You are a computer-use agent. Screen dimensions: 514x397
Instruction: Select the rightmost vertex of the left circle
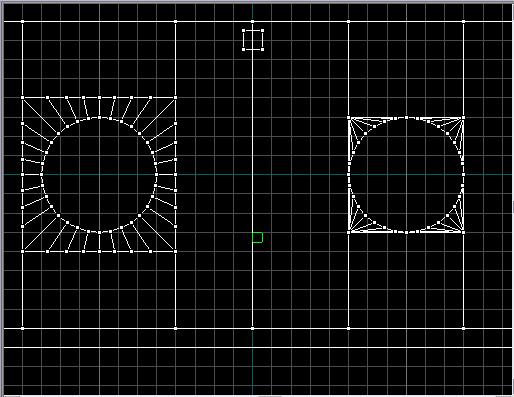click(x=157, y=174)
